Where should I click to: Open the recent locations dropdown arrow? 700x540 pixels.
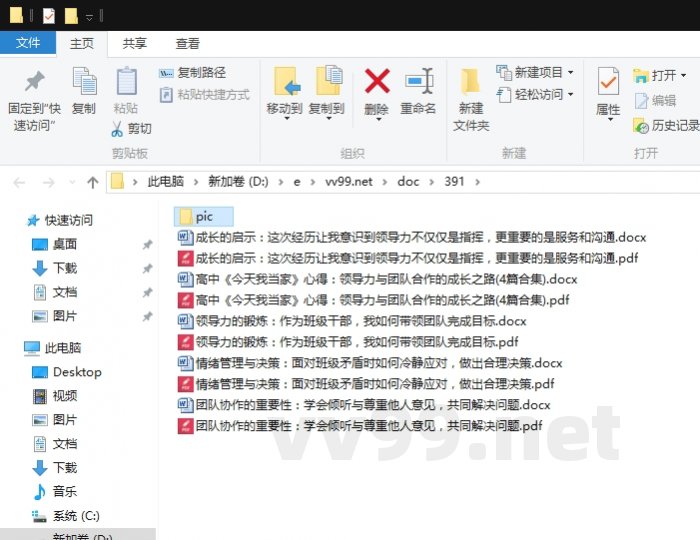(72, 183)
